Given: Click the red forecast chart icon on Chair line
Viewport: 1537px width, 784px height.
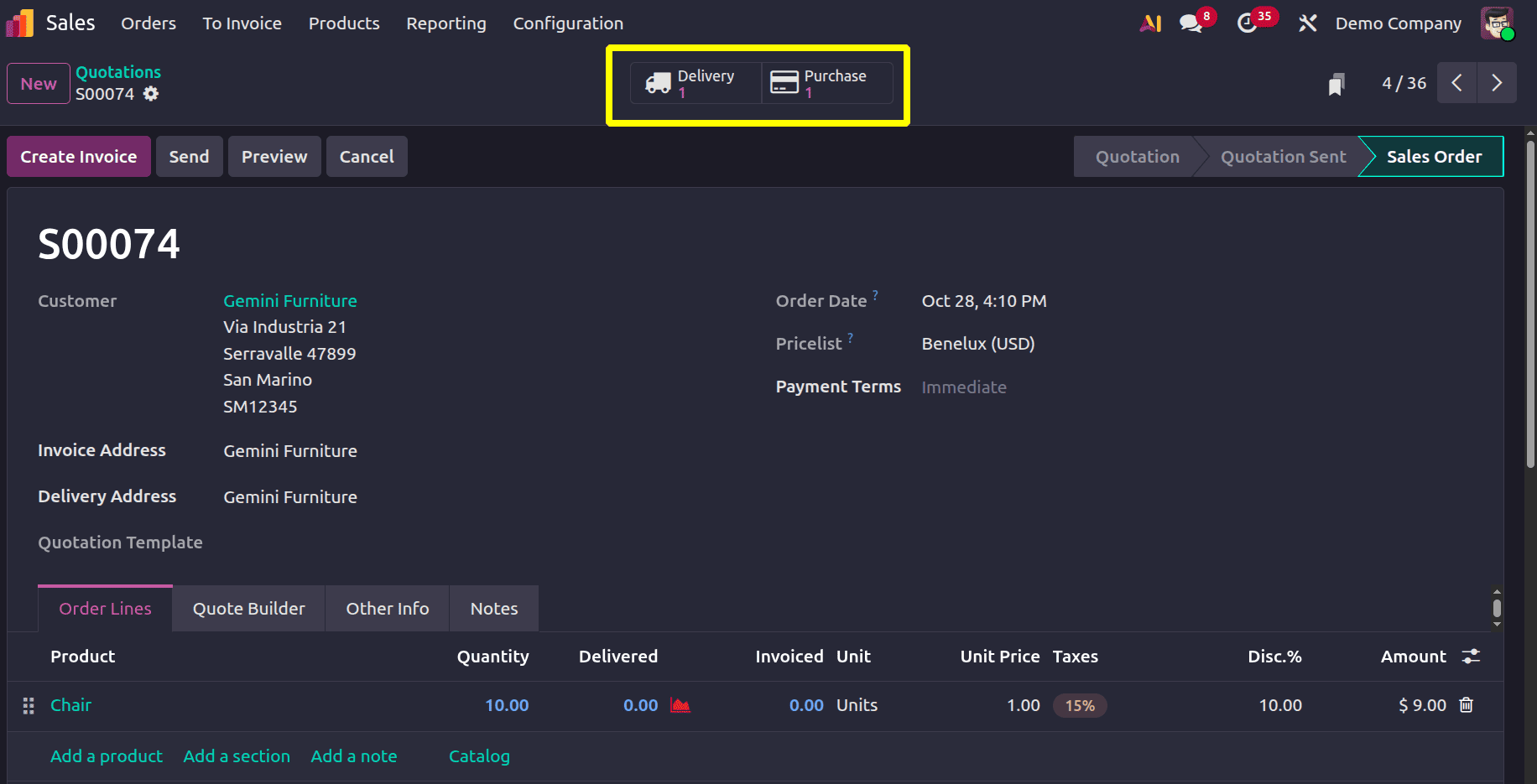Looking at the screenshot, I should click(x=680, y=706).
